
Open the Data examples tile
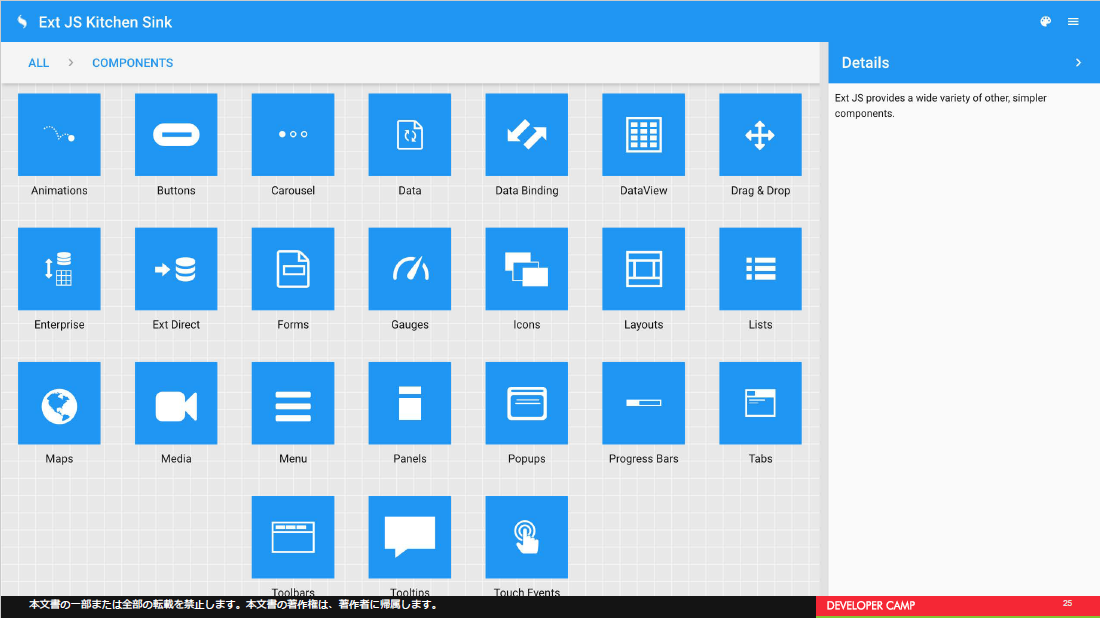click(x=410, y=135)
